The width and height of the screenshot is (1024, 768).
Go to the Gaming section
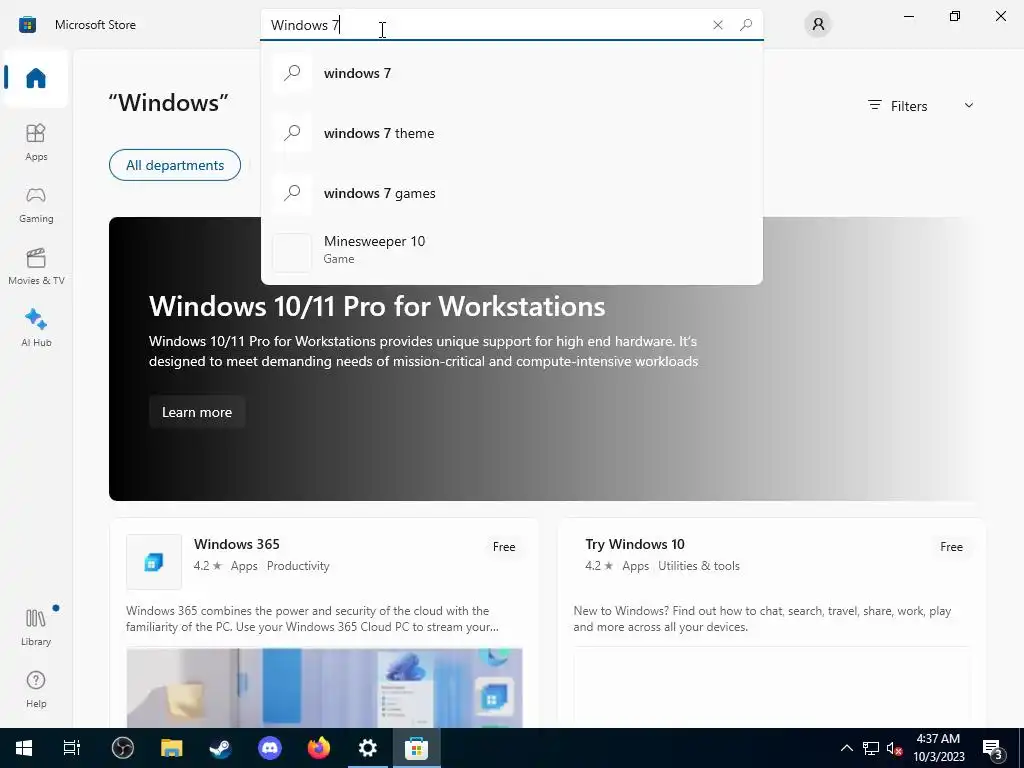[x=36, y=204]
